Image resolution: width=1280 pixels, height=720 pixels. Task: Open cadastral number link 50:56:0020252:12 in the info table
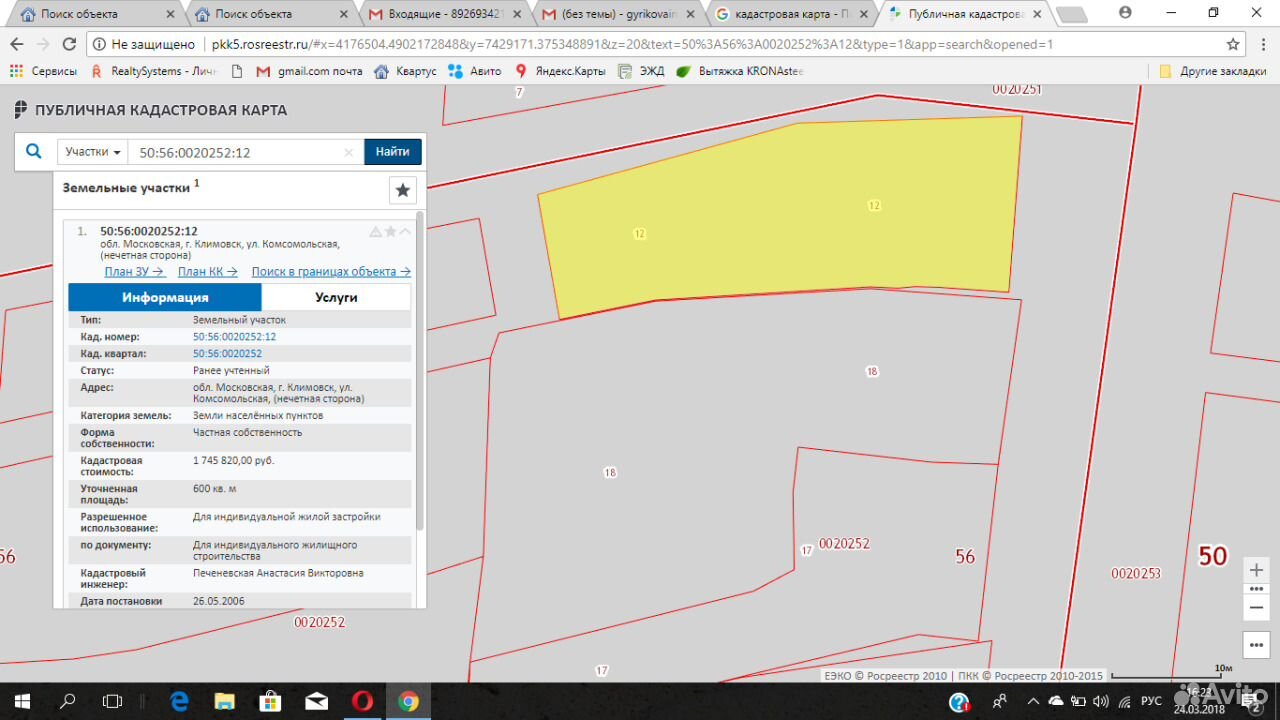click(x=234, y=337)
